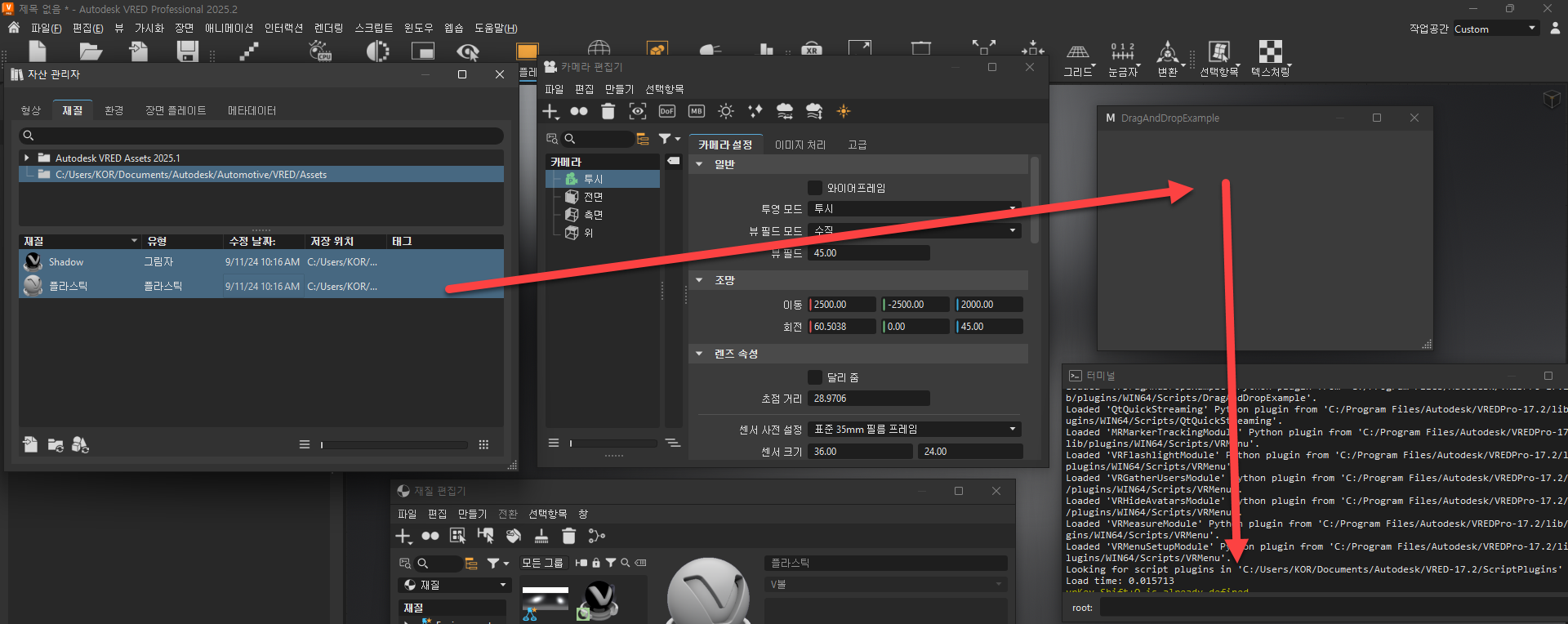
Task: Adjust the thumbnail size slider in Asset Manager
Action: click(394, 445)
